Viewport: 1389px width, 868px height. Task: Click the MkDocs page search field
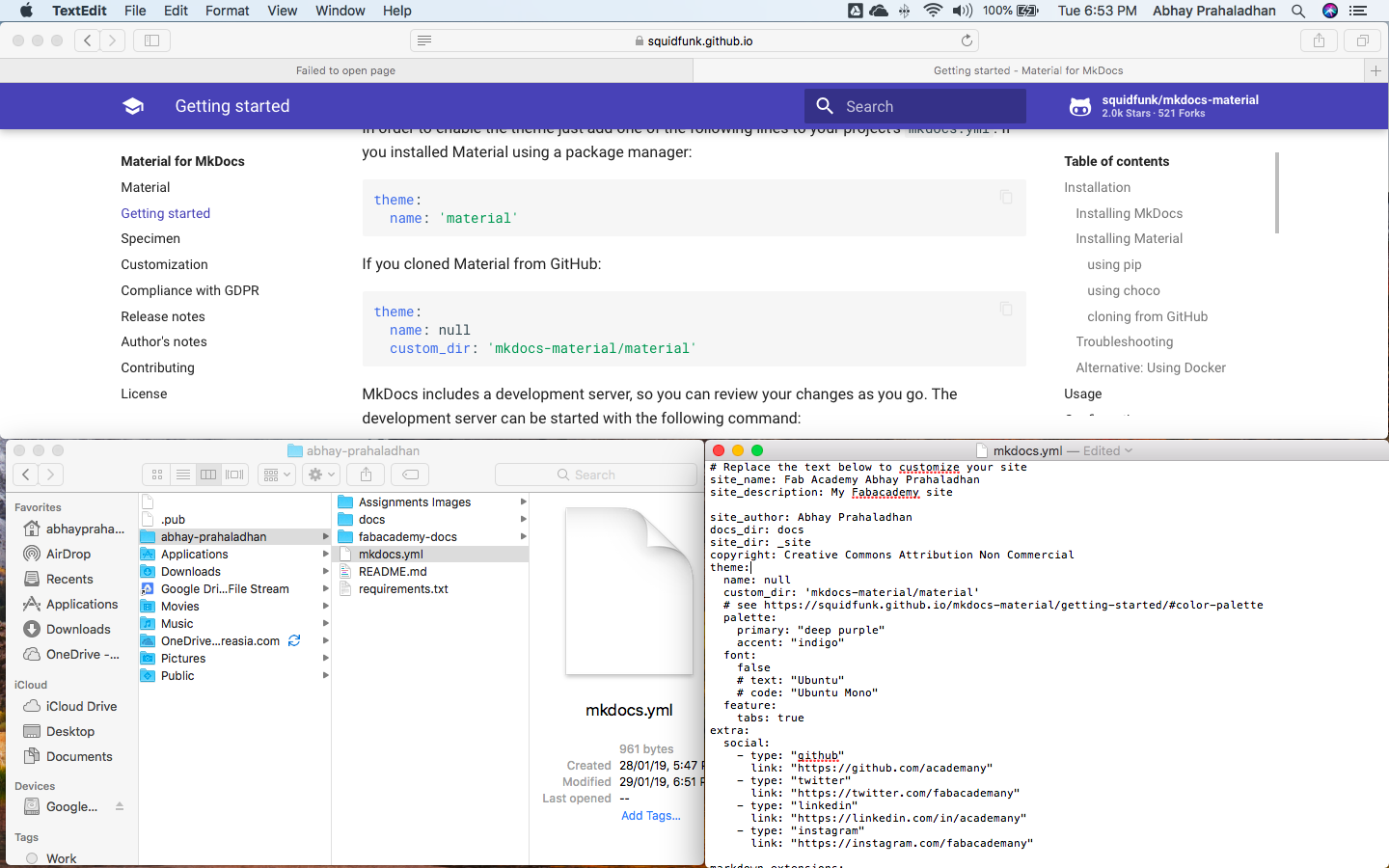click(915, 106)
